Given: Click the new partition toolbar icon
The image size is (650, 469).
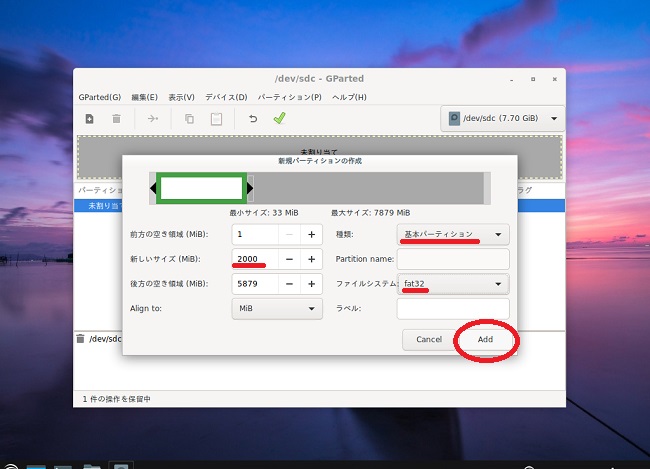Looking at the screenshot, I should pos(89,119).
